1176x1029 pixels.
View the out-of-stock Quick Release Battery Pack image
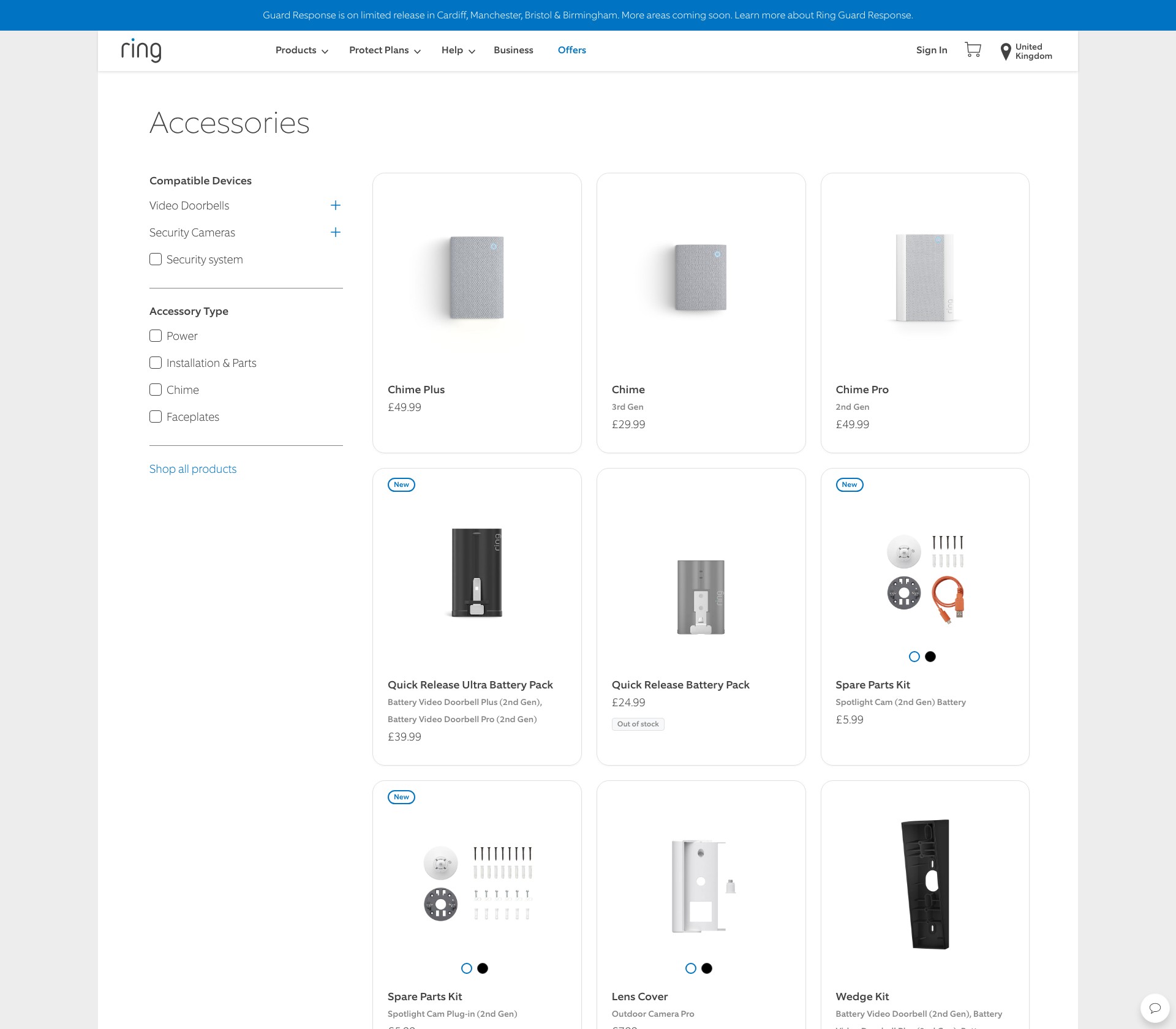(701, 597)
